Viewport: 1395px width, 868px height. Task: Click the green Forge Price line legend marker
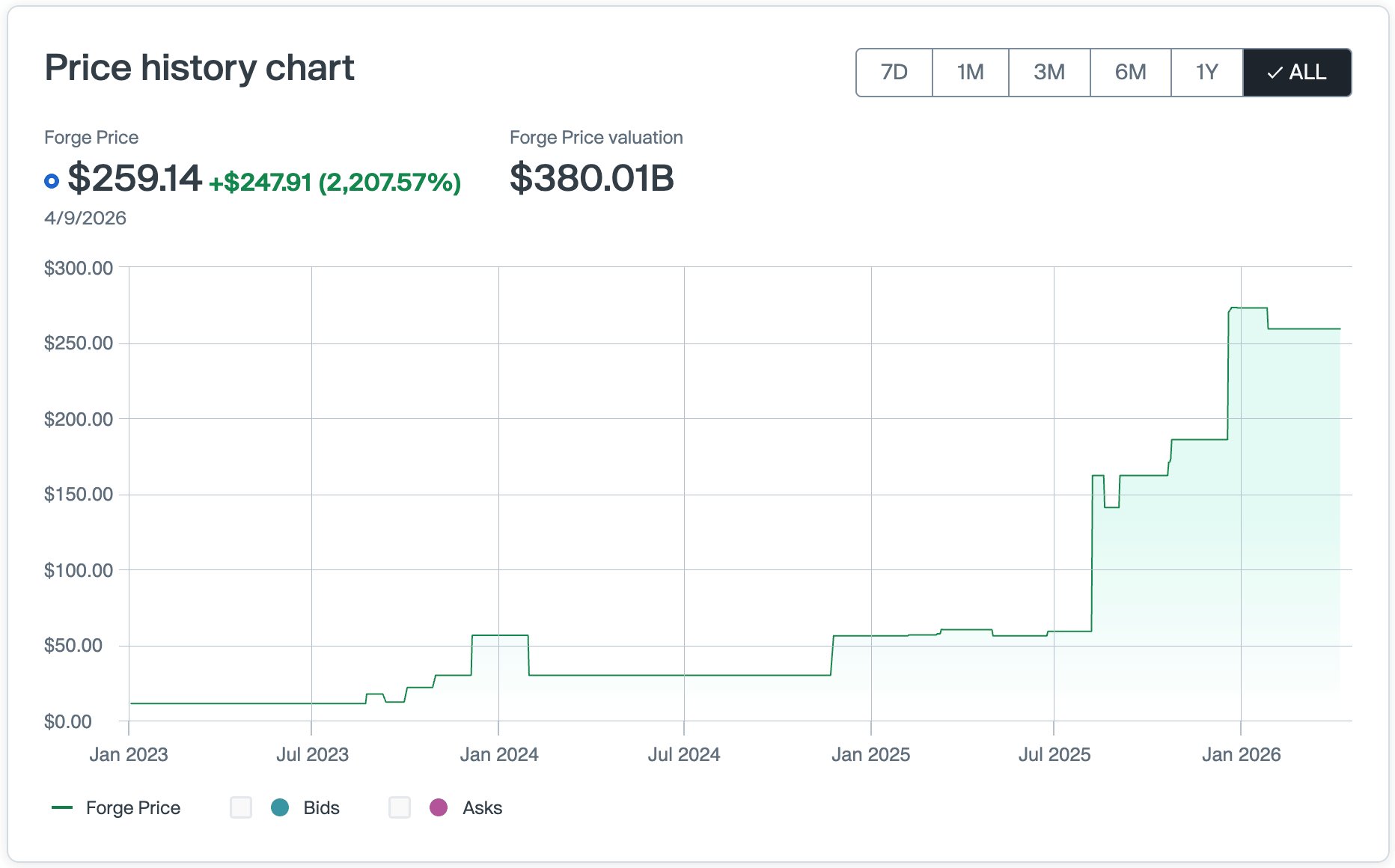click(63, 808)
